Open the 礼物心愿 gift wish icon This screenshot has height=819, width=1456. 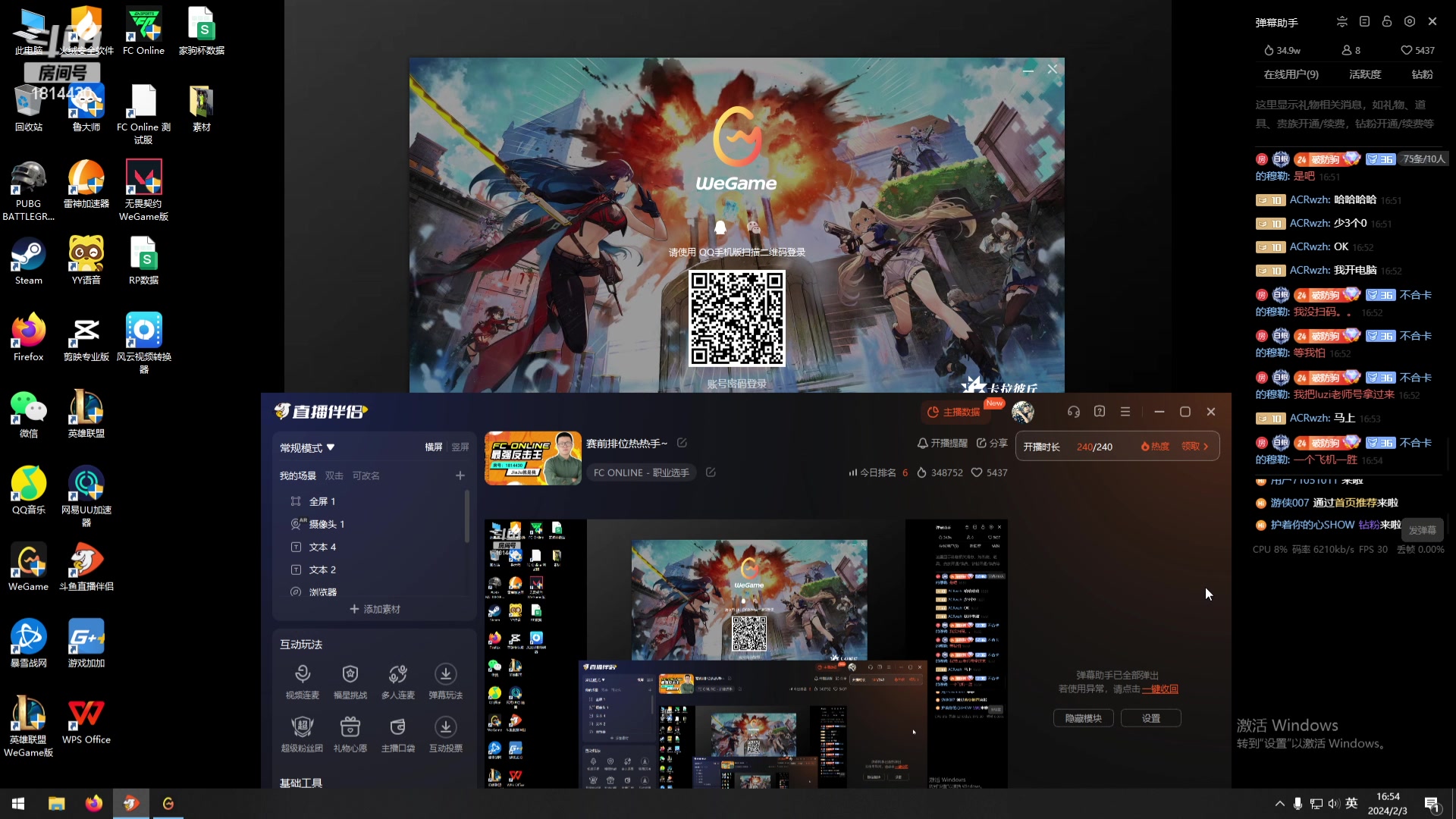(x=350, y=727)
